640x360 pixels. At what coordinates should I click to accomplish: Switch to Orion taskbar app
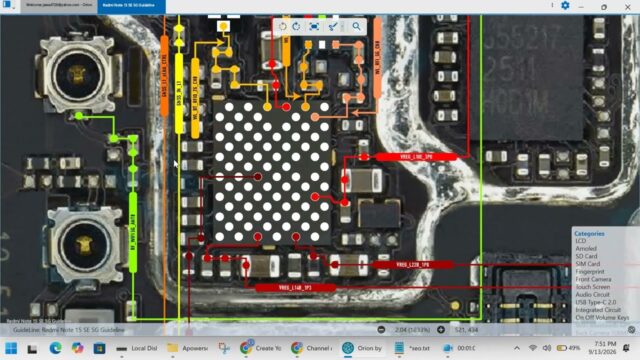click(x=362, y=348)
